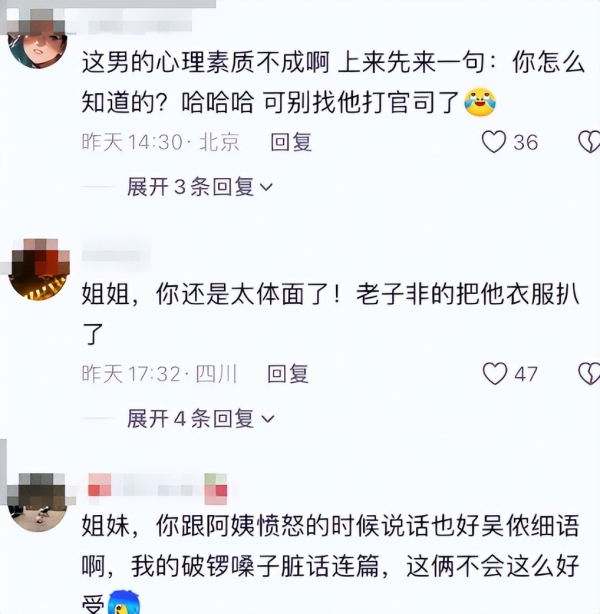
Task: Reply to the Beijing comment via 回复
Action: [x=291, y=142]
